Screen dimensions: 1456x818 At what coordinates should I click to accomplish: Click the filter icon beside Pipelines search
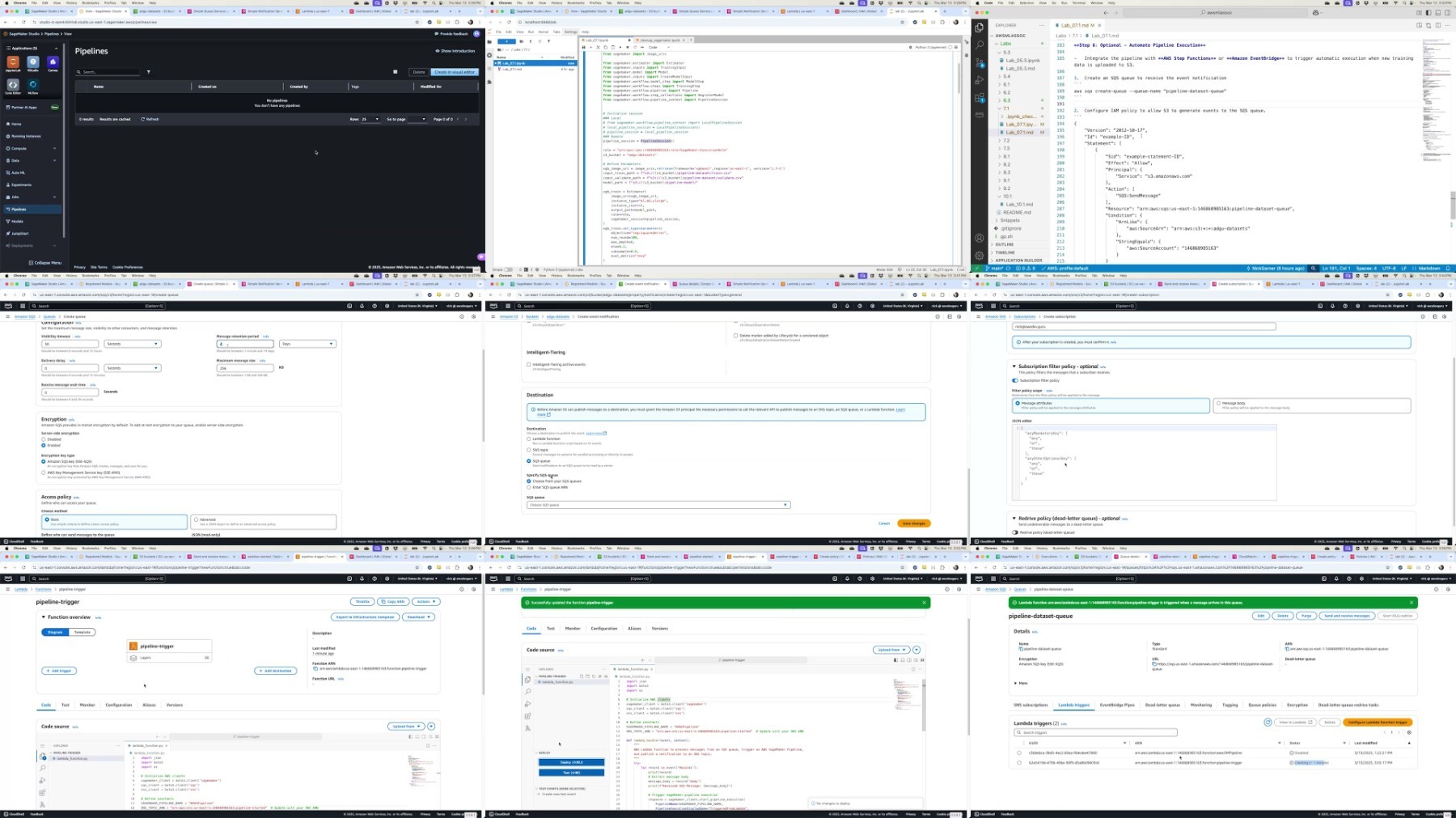[149, 72]
